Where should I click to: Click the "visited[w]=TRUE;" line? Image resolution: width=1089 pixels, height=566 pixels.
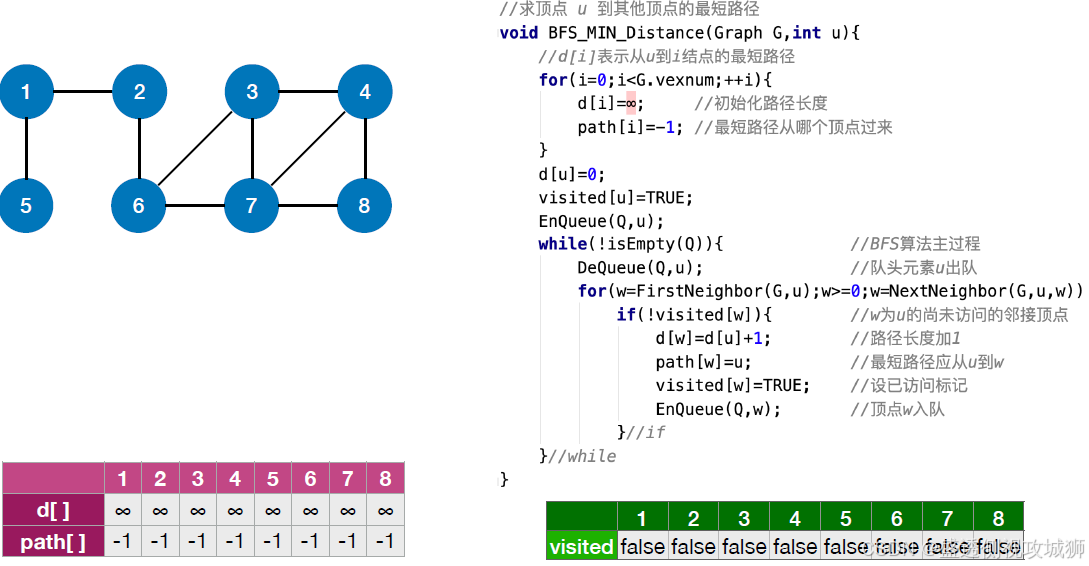[733, 385]
